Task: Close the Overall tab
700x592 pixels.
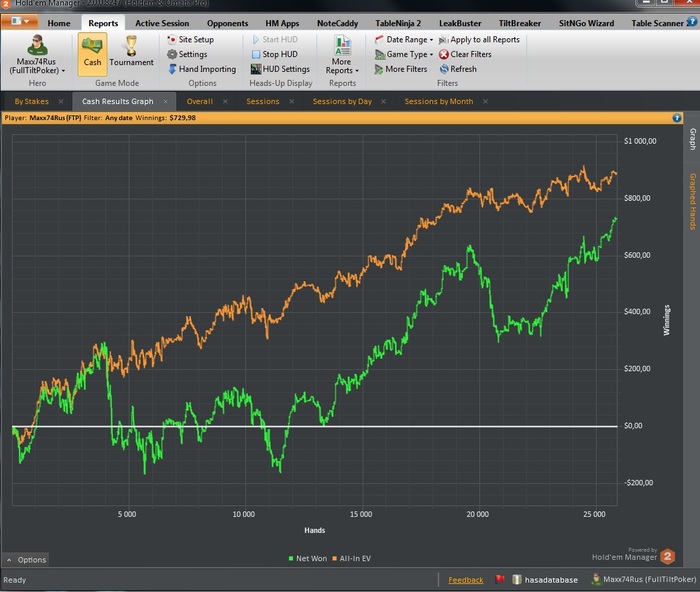Action: click(225, 101)
